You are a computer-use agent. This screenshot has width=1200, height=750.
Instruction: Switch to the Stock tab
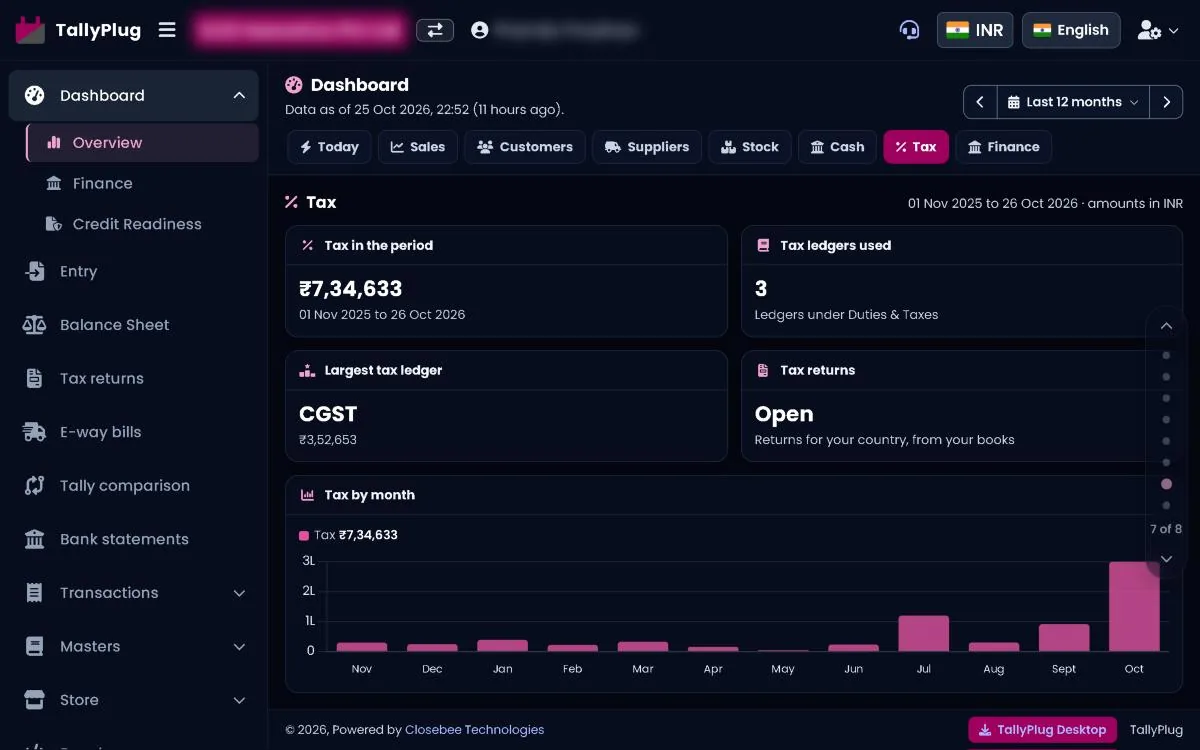pos(750,147)
